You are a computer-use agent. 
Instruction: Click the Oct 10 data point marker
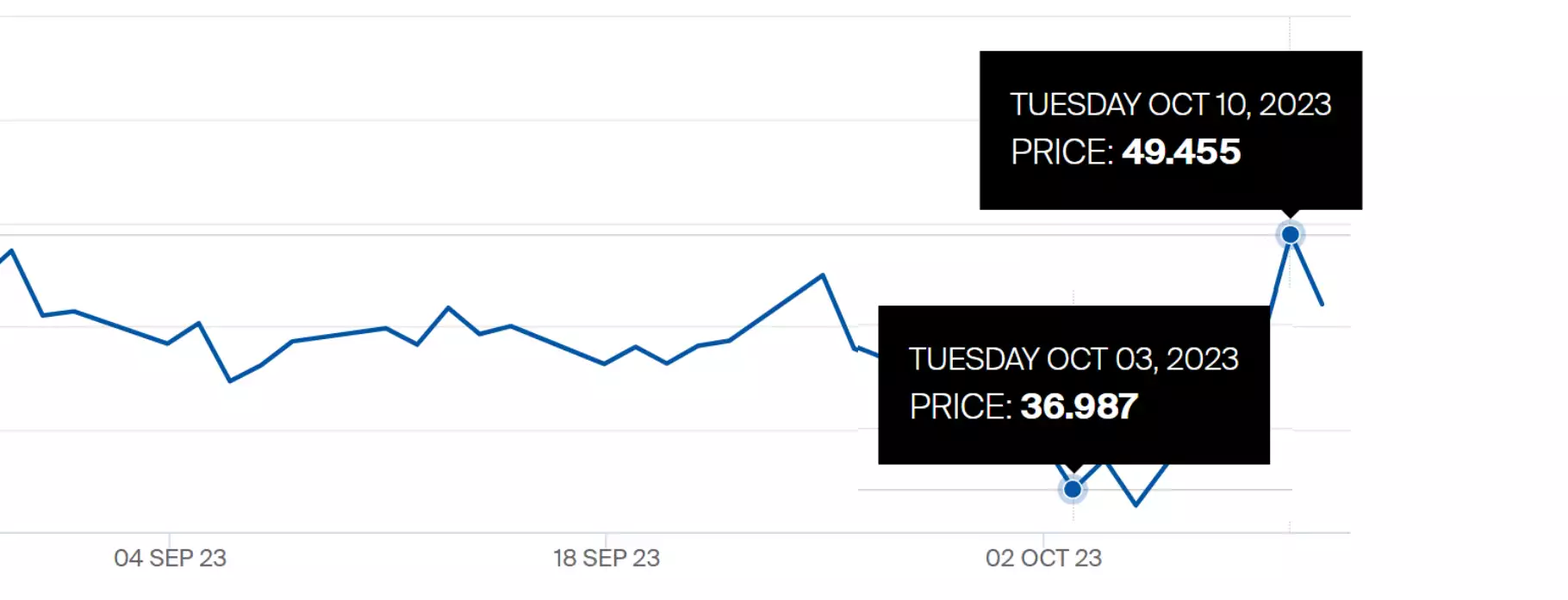click(x=1290, y=234)
